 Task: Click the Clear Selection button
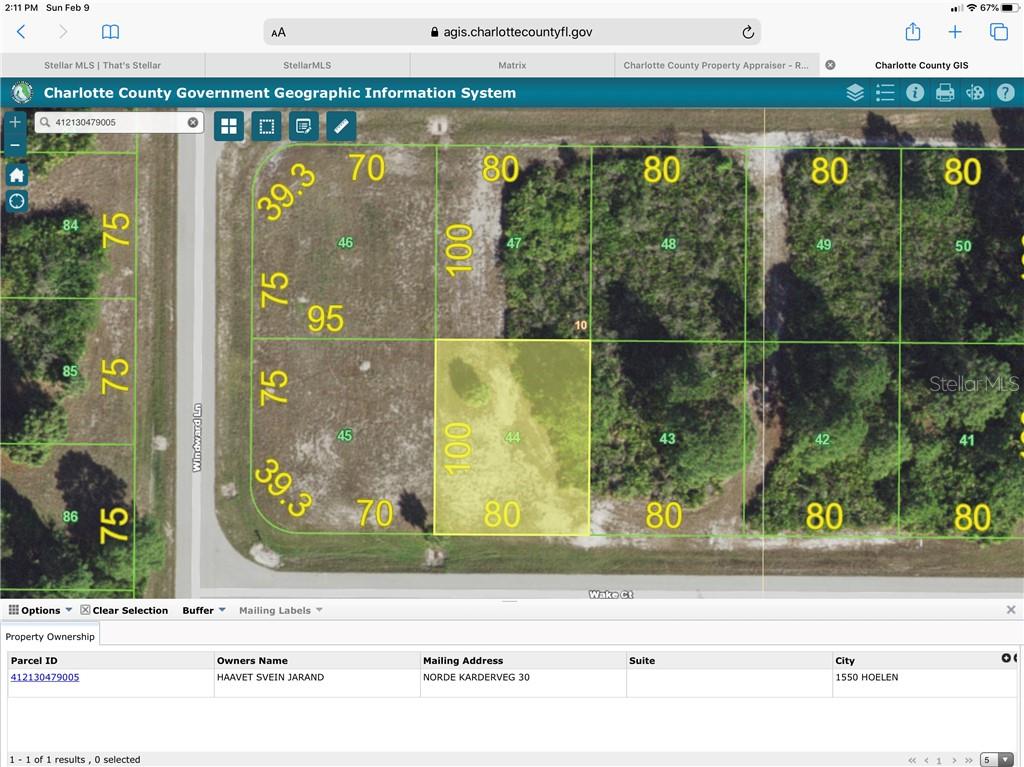coord(124,610)
